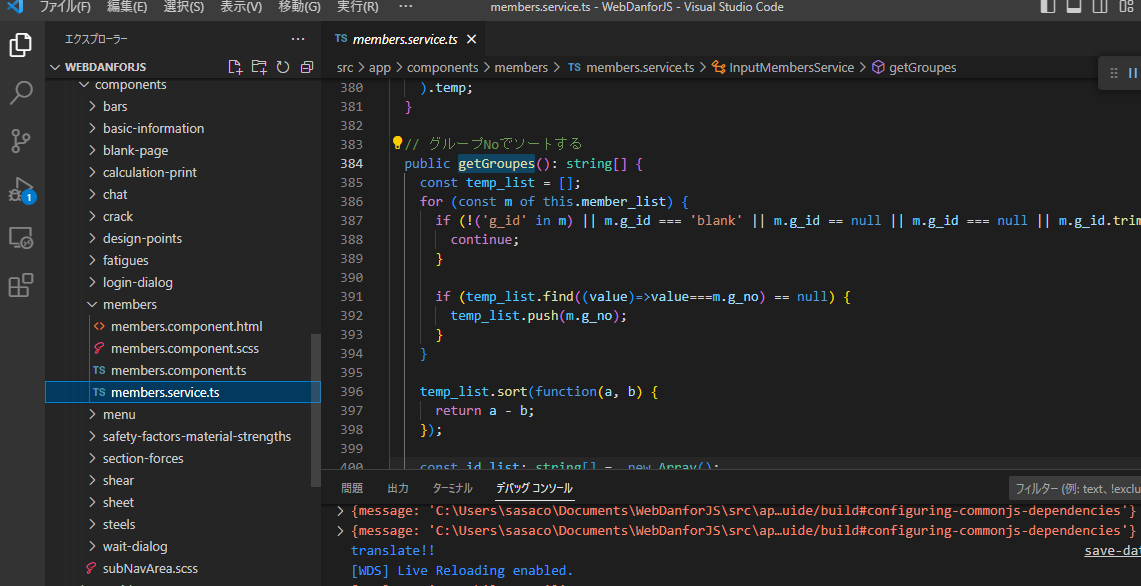Pause the running debug session
The image size is (1141, 586).
tap(1133, 73)
